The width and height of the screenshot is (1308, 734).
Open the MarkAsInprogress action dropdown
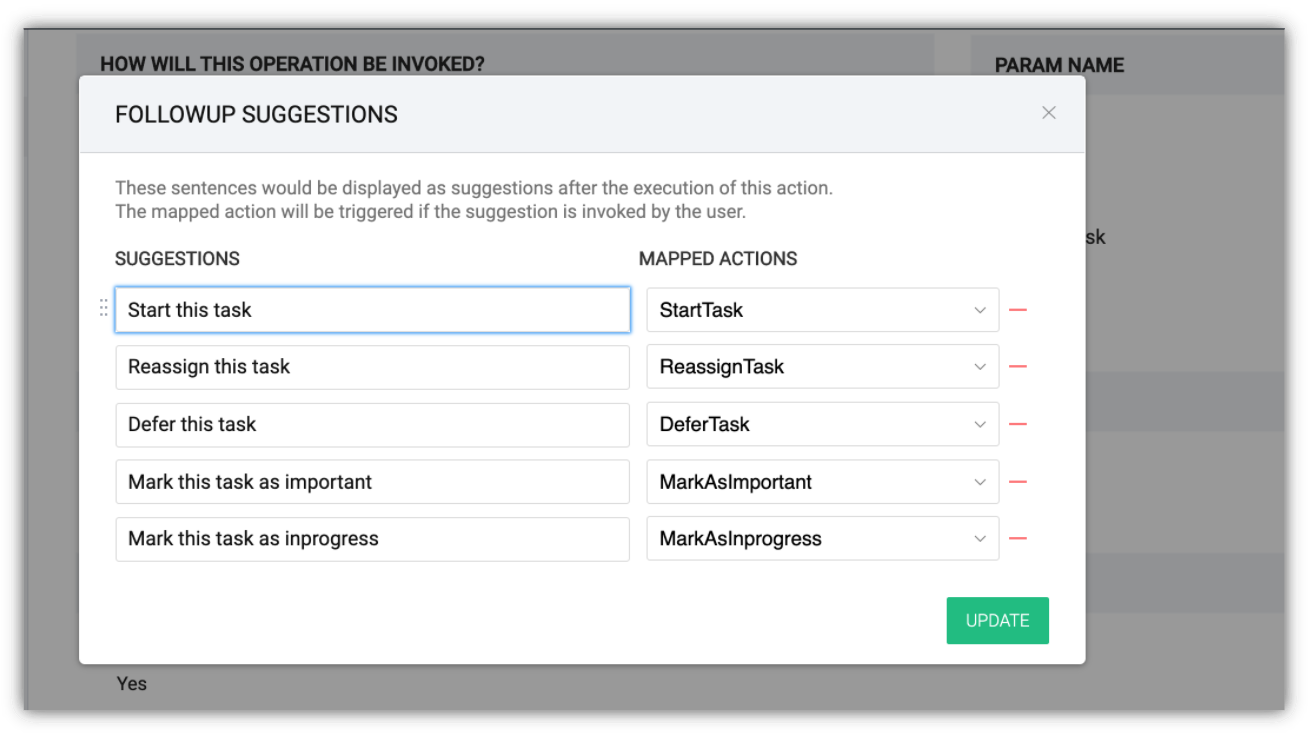coord(822,539)
